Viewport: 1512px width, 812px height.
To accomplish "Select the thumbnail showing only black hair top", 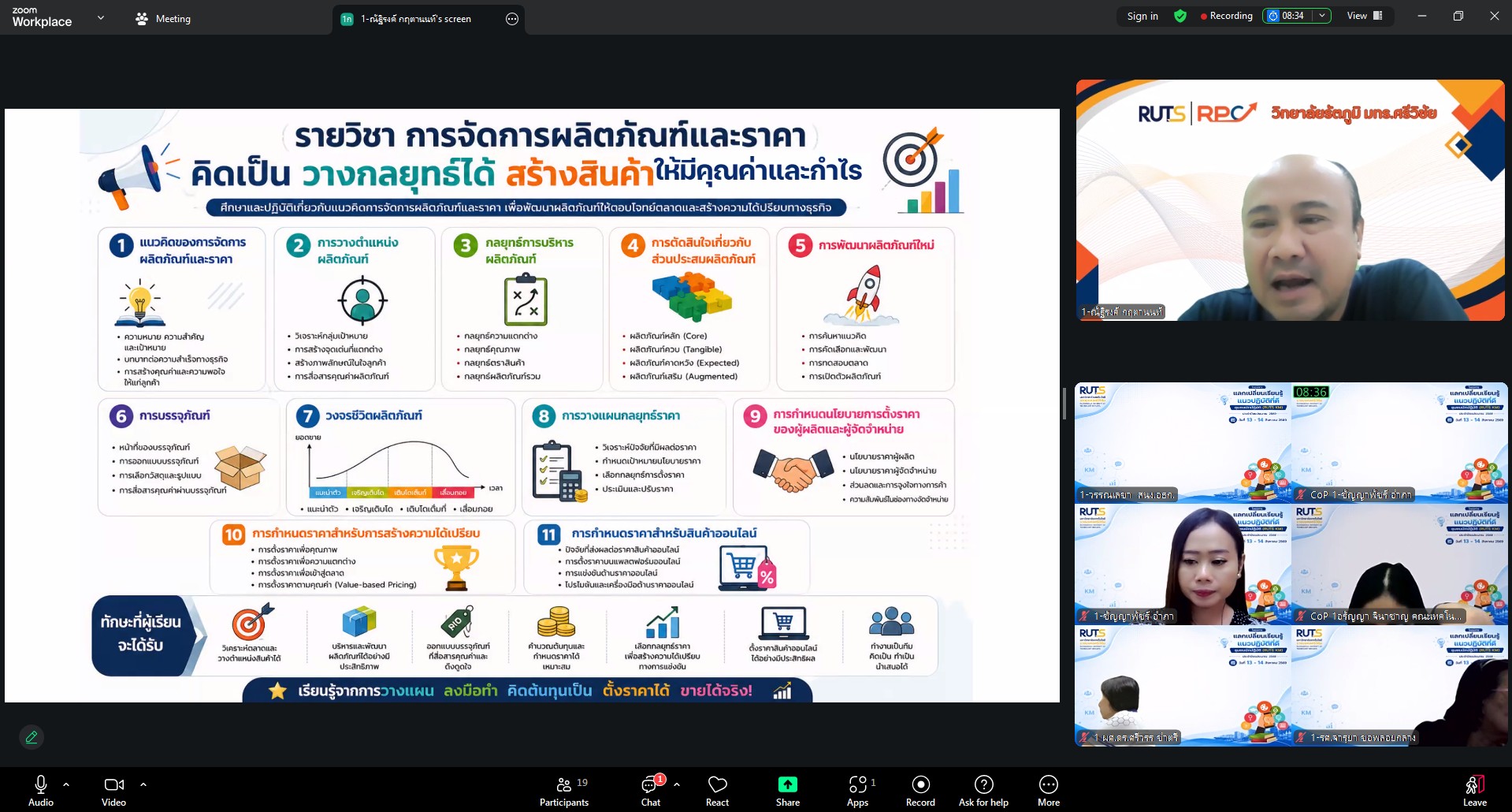I will [x=1399, y=564].
